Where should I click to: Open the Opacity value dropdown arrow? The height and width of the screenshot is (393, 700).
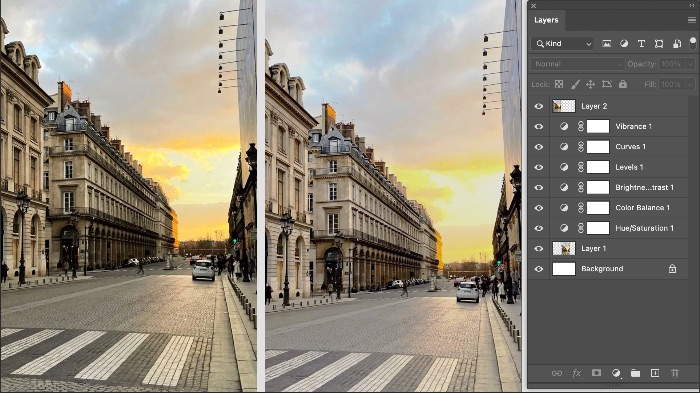click(691, 64)
